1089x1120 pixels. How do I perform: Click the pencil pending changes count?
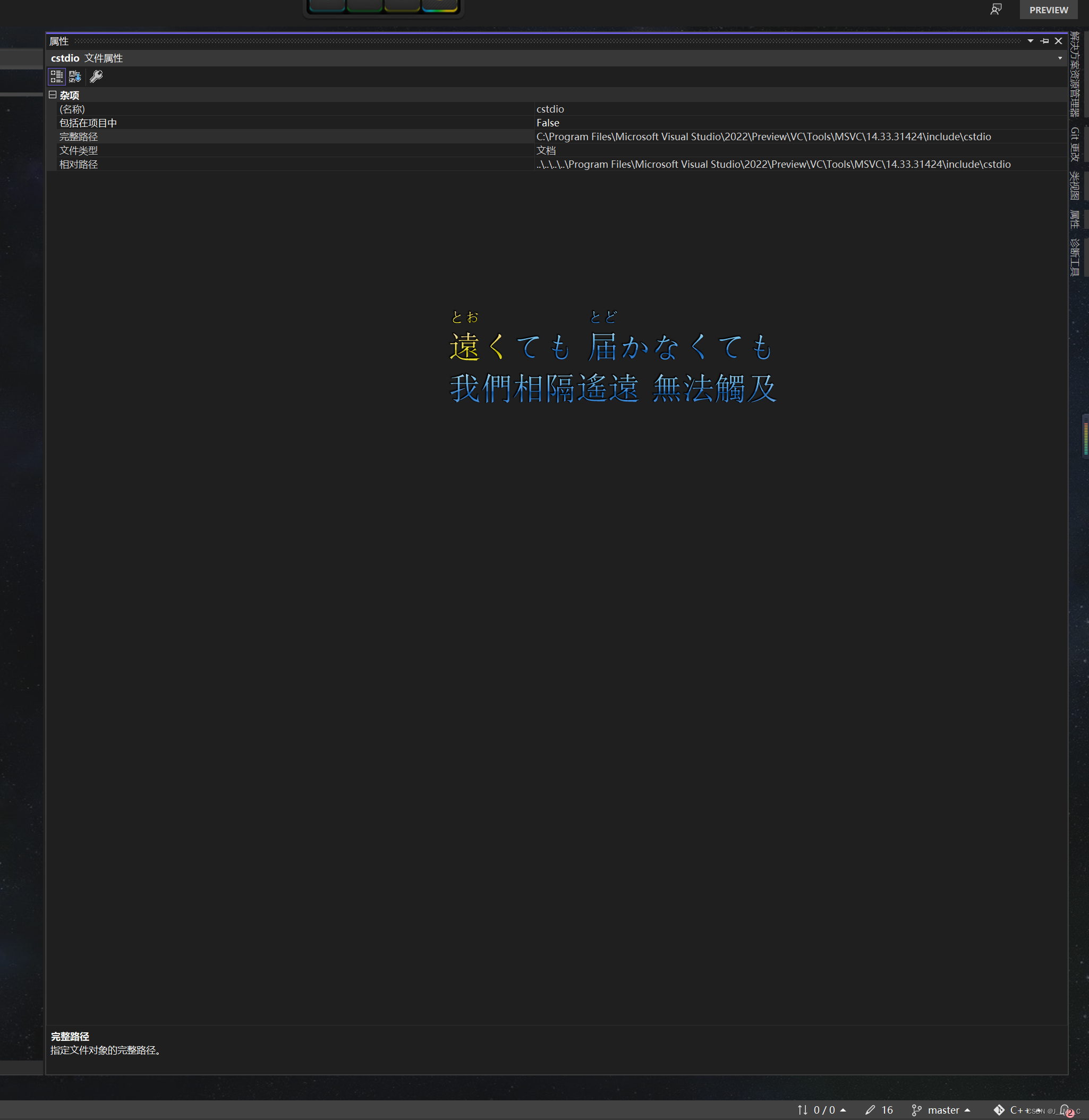tap(879, 1110)
